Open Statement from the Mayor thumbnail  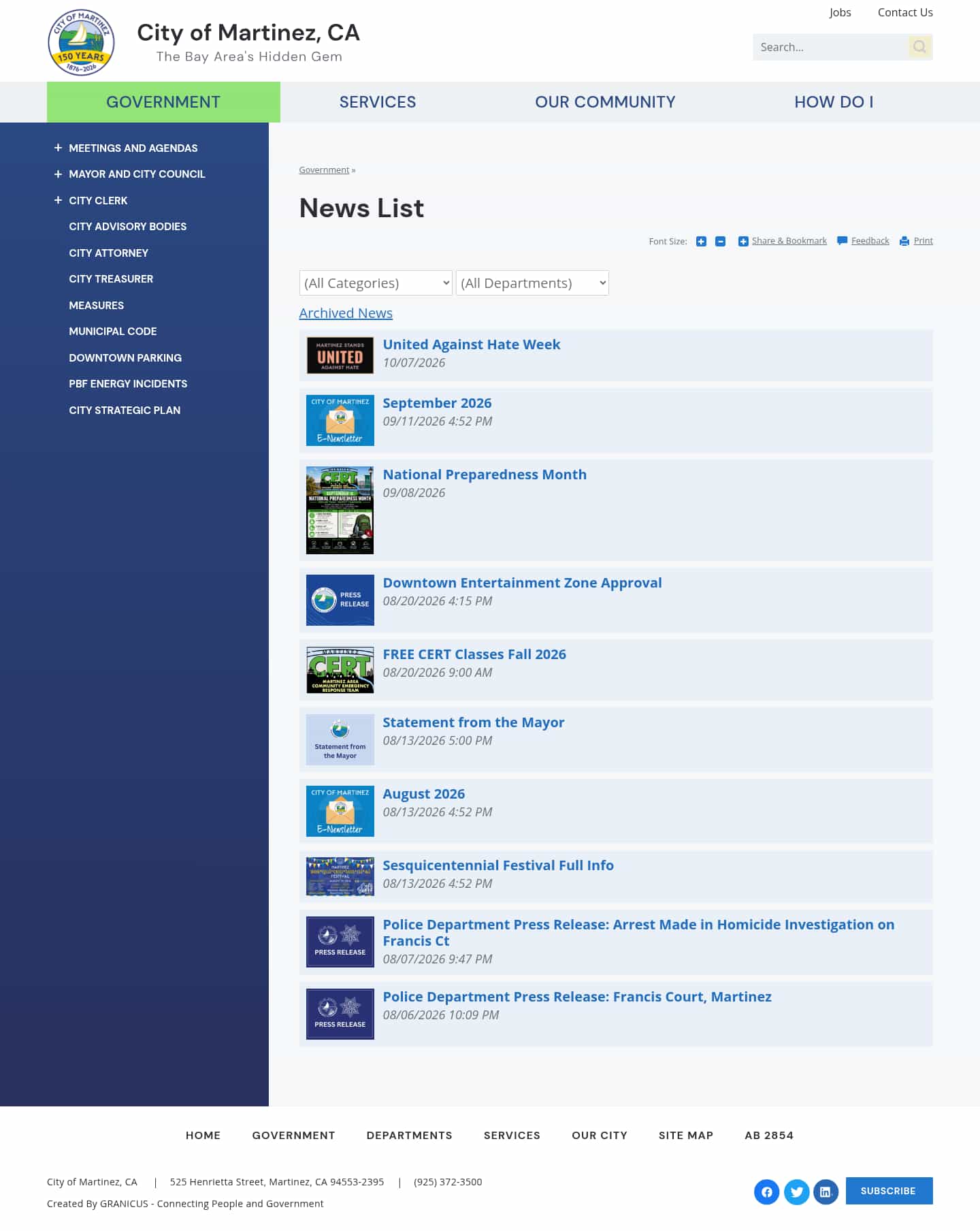(340, 739)
